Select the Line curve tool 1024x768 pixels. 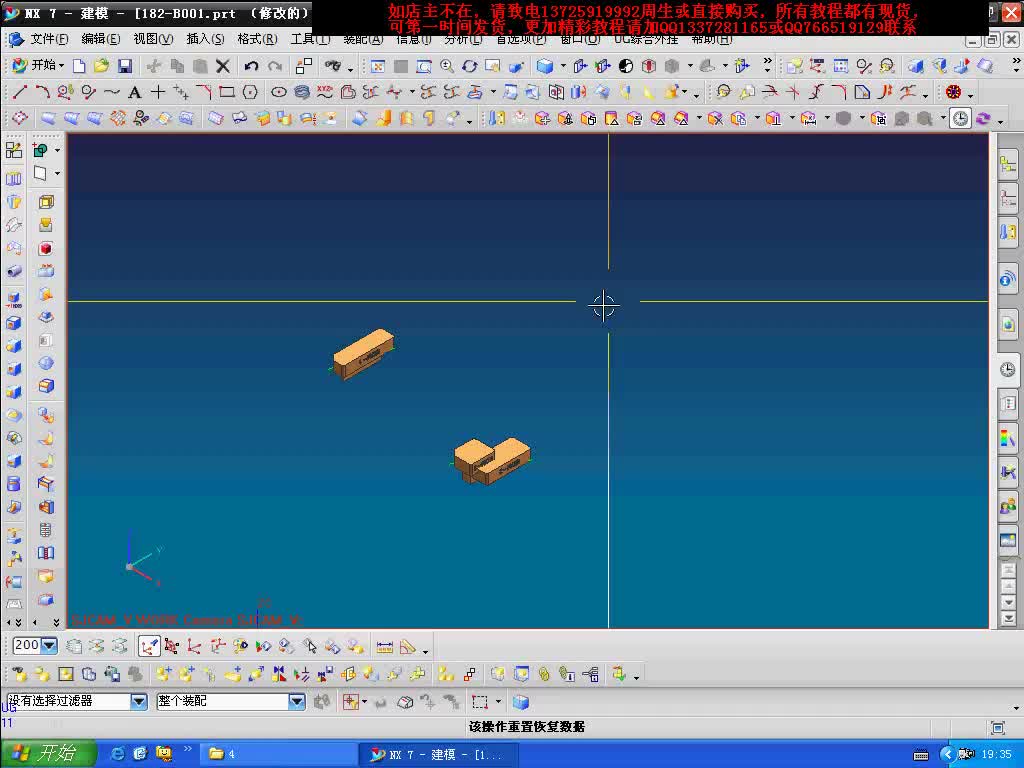[x=20, y=92]
